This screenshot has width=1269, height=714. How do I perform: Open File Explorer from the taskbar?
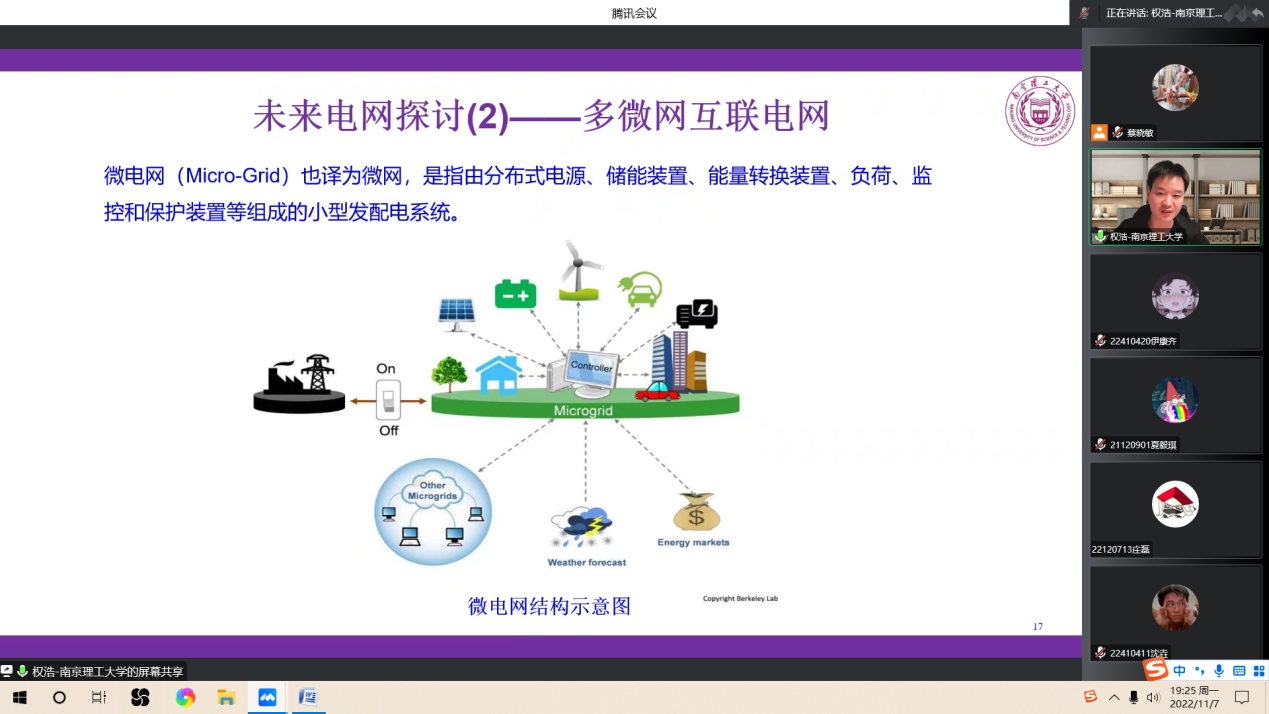click(226, 697)
